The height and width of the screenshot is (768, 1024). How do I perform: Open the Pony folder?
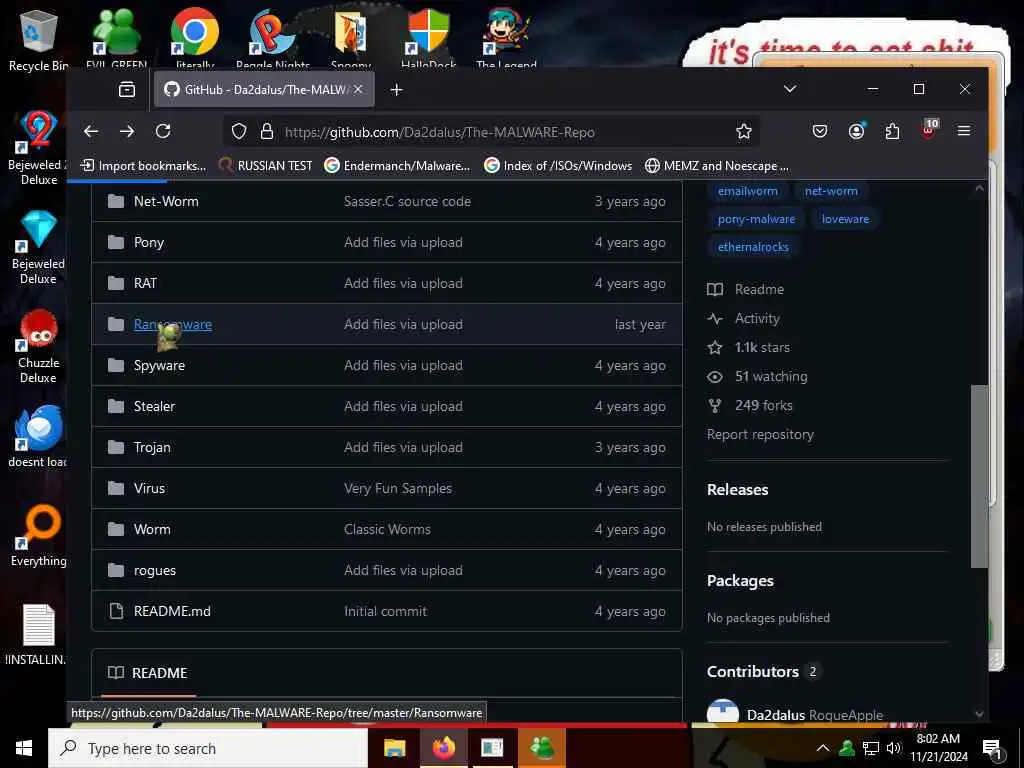click(149, 242)
